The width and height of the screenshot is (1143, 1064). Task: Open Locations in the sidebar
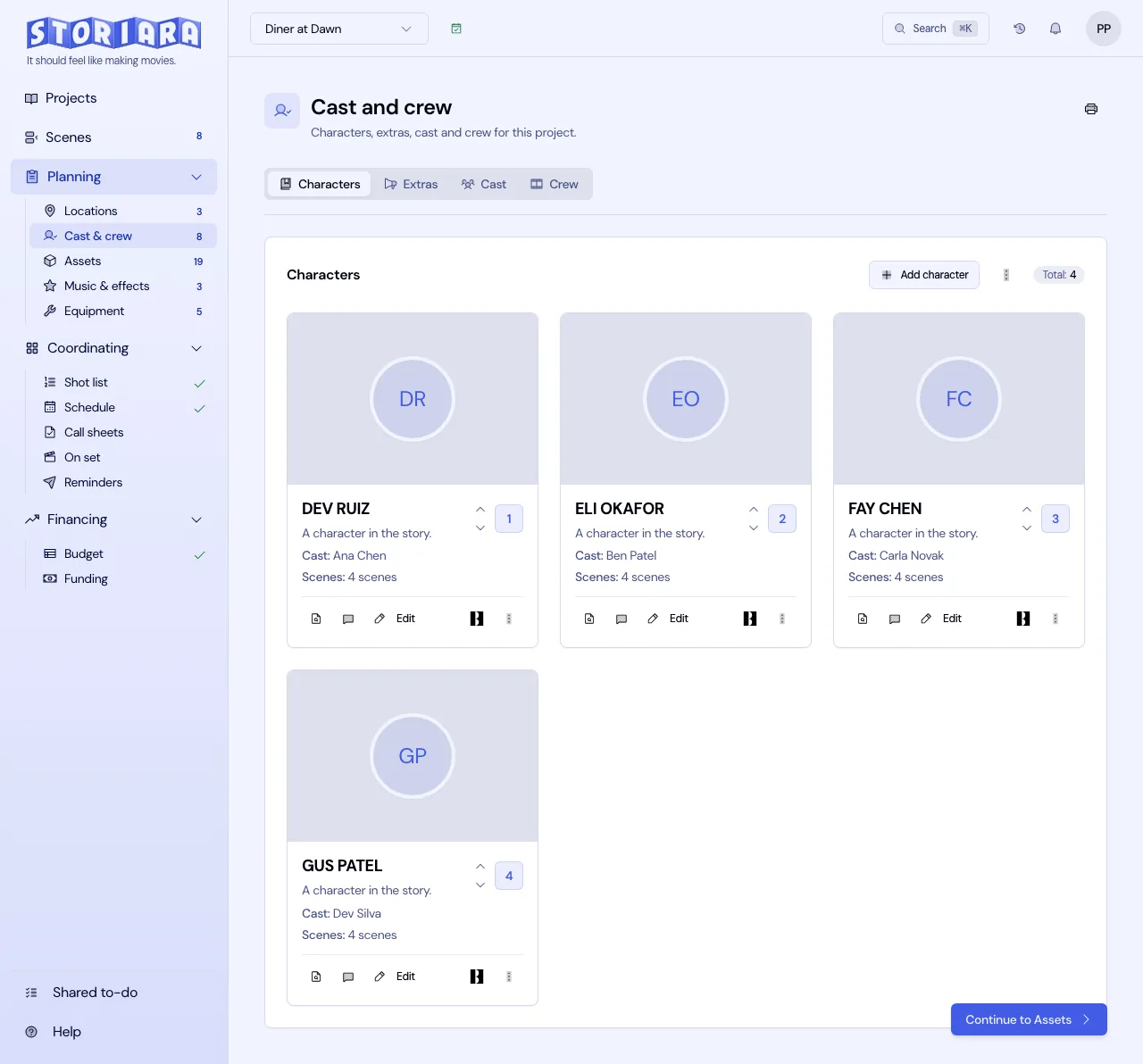(123, 212)
